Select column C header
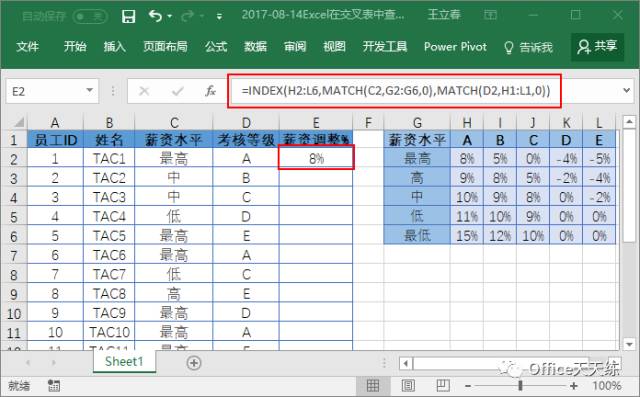The image size is (640, 397). pyautogui.click(x=174, y=122)
